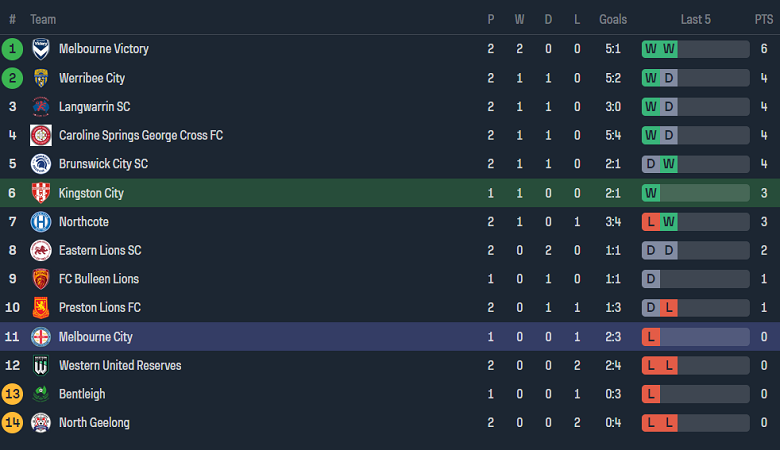Image resolution: width=780 pixels, height=450 pixels.
Task: Sort table by PTS column header
Action: click(x=763, y=19)
